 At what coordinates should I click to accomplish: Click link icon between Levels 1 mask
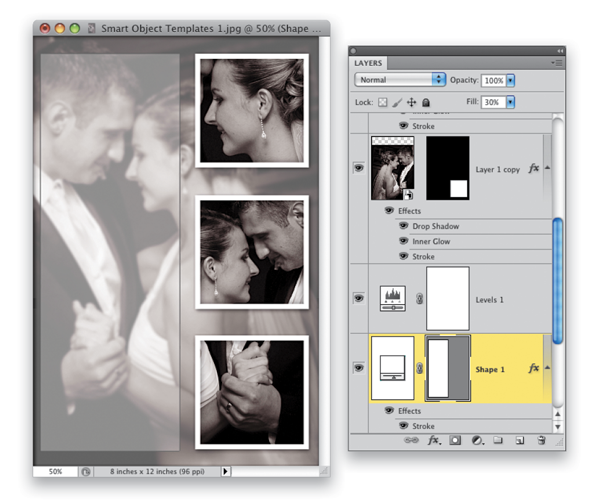coord(419,298)
